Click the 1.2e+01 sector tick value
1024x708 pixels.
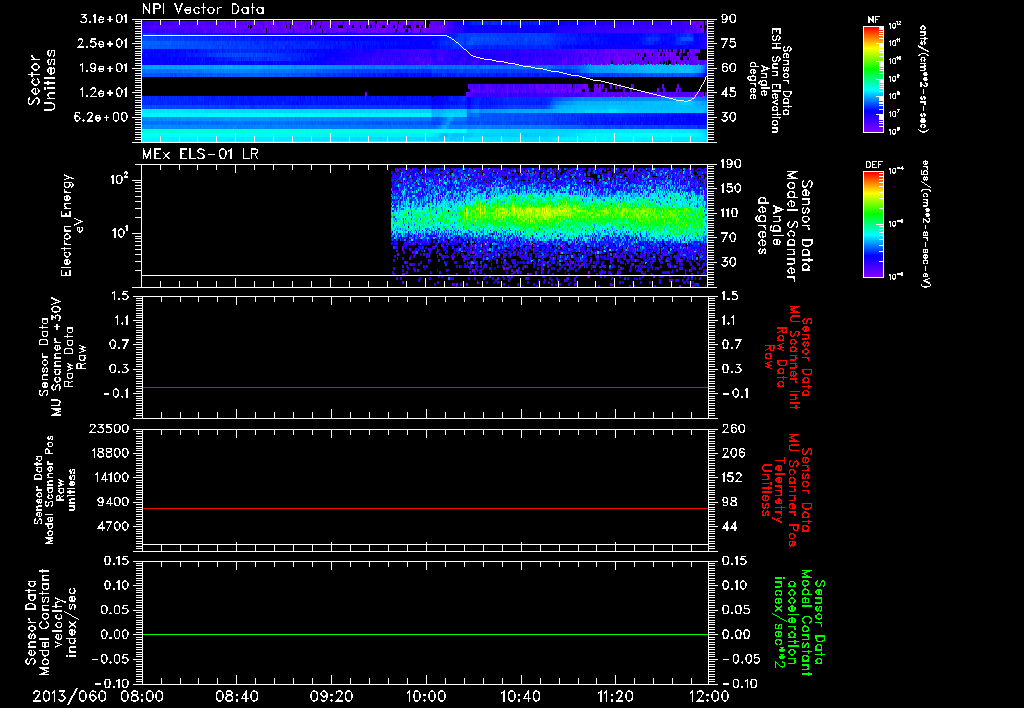tap(103, 93)
